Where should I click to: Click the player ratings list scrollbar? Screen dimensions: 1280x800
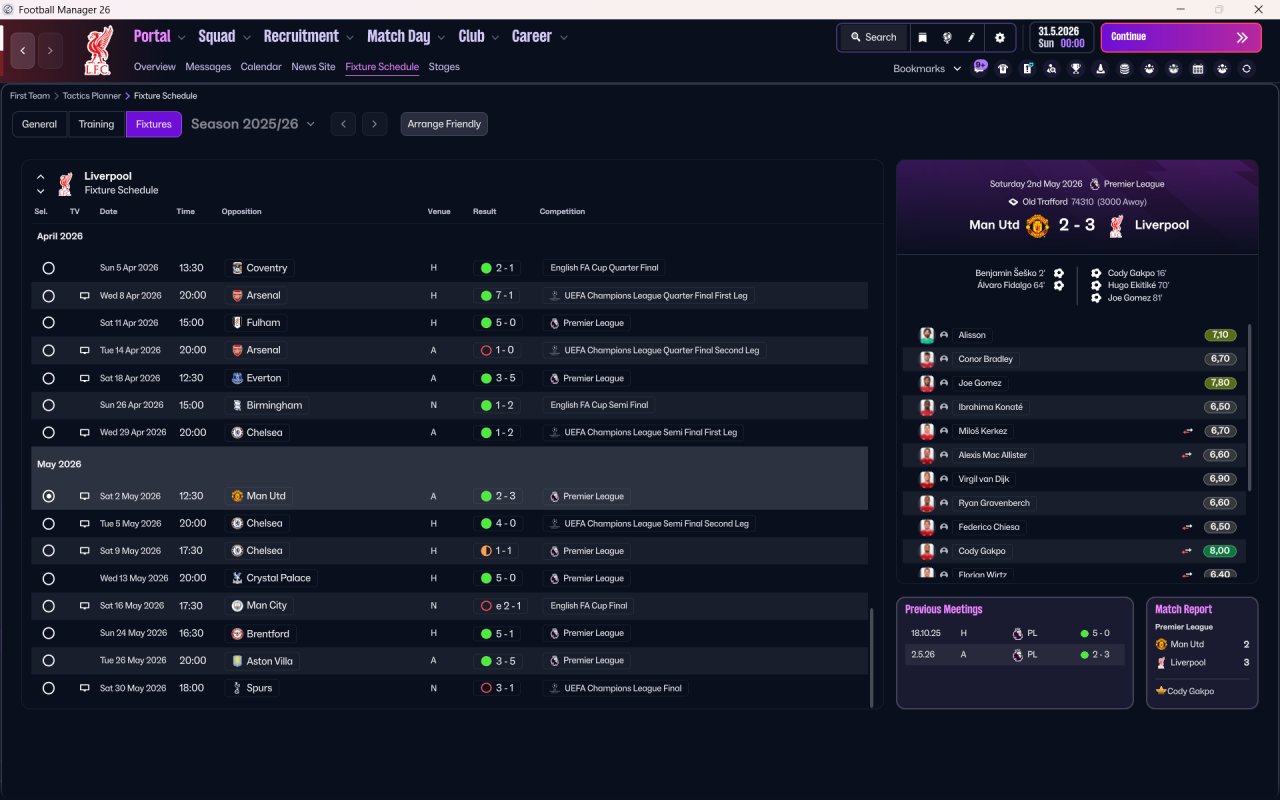point(1250,406)
